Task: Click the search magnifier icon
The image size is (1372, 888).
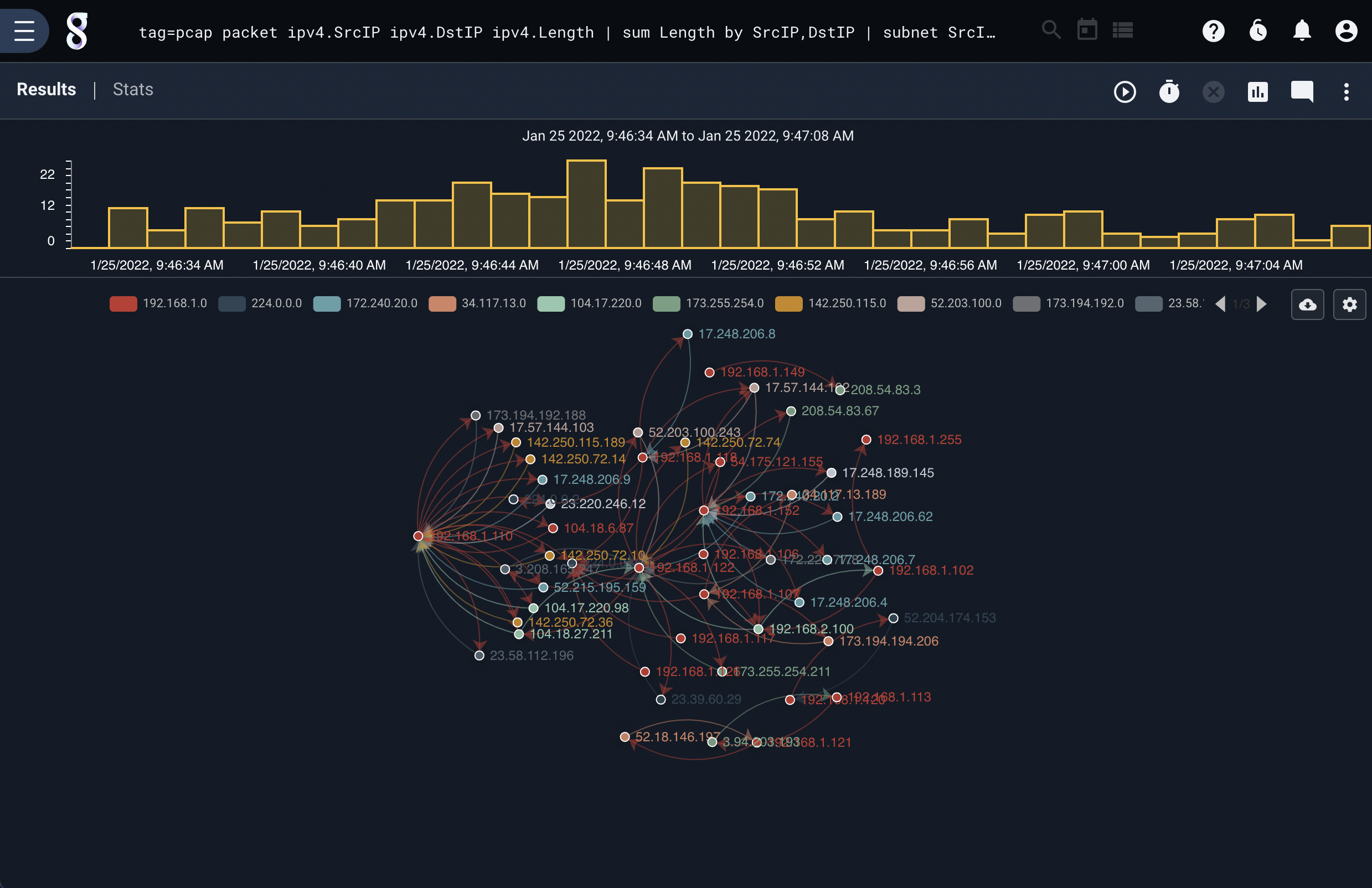Action: coord(1051,29)
